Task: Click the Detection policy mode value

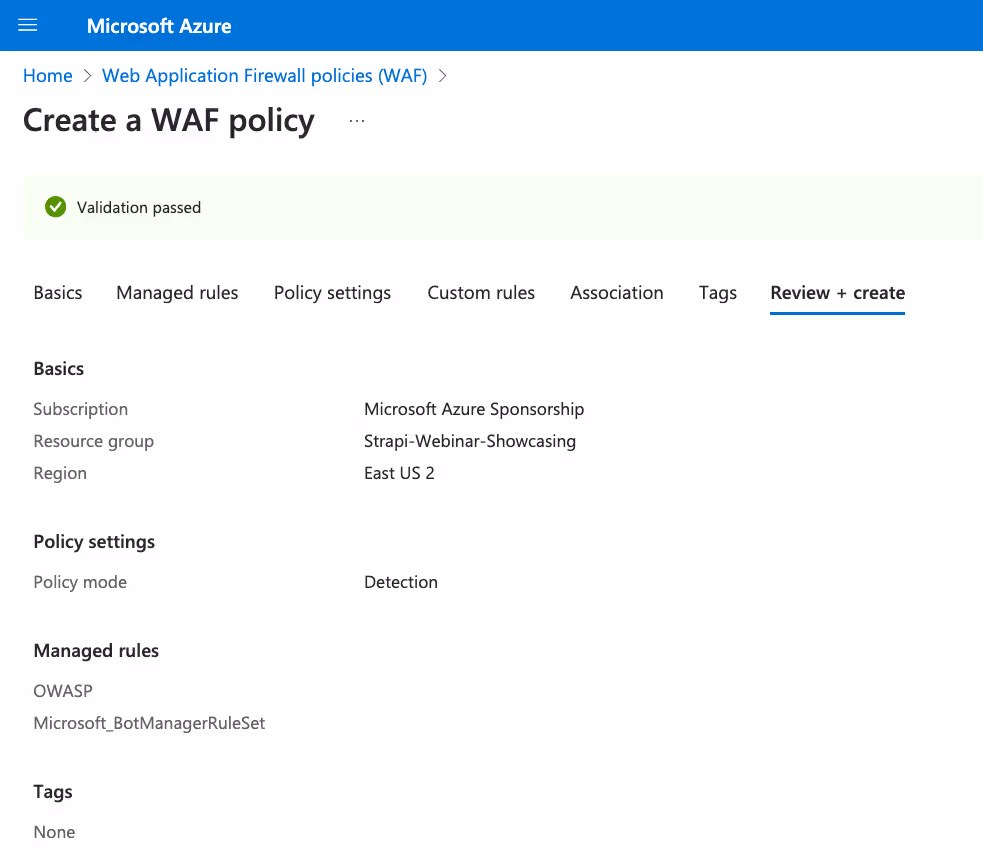Action: [x=401, y=581]
